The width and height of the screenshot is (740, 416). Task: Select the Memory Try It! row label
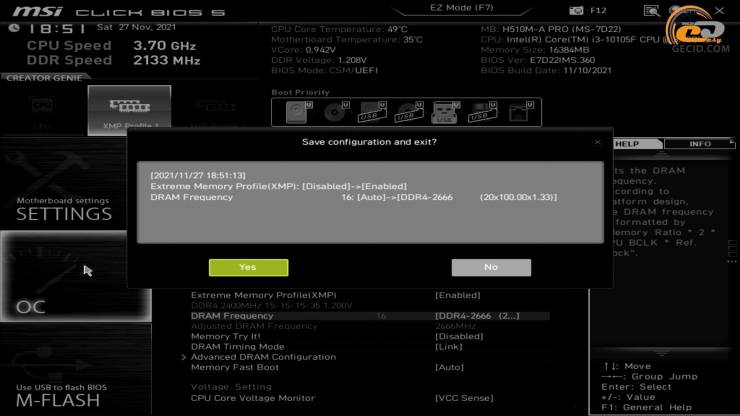[225, 337]
